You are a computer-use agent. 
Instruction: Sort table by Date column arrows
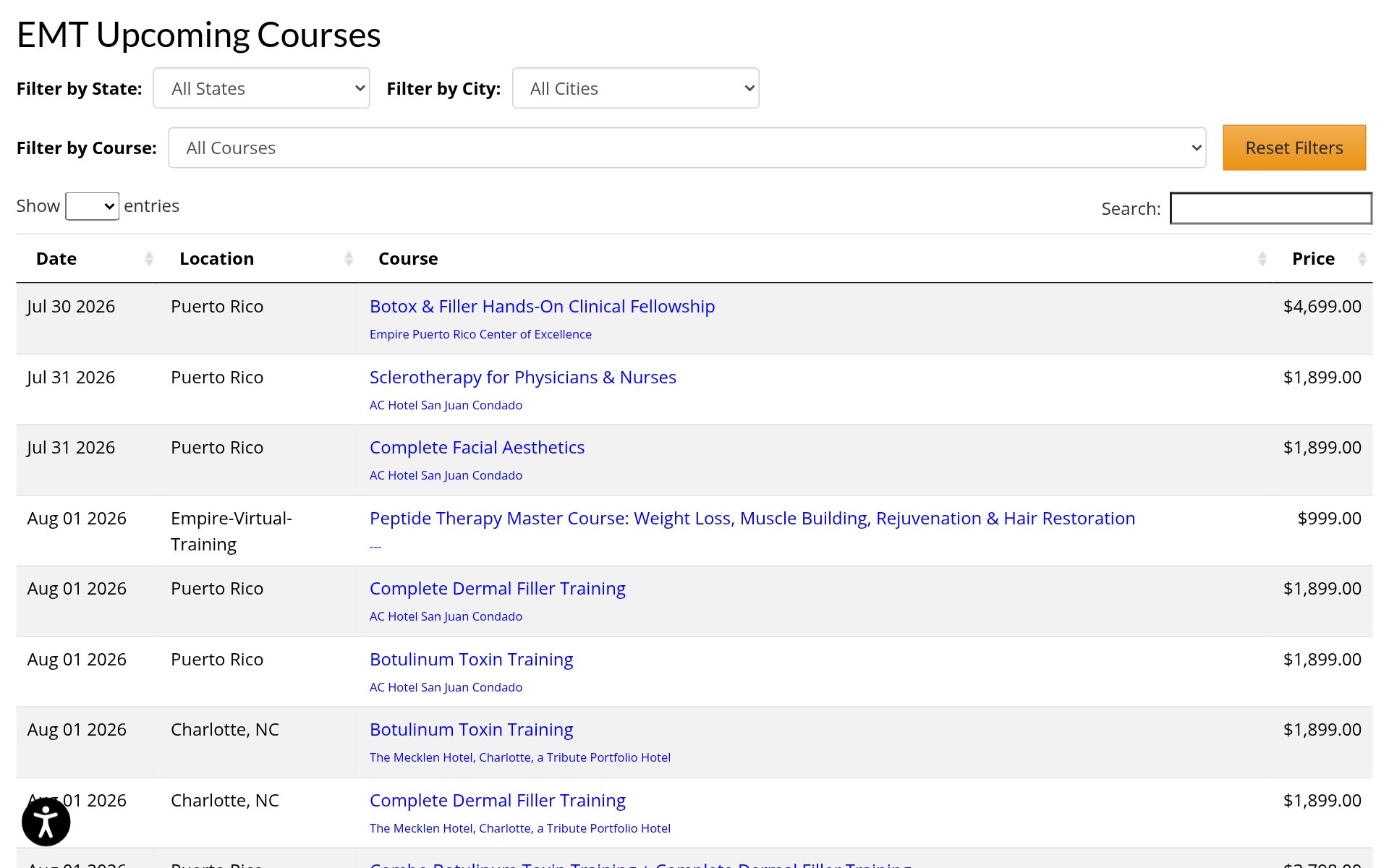point(149,259)
